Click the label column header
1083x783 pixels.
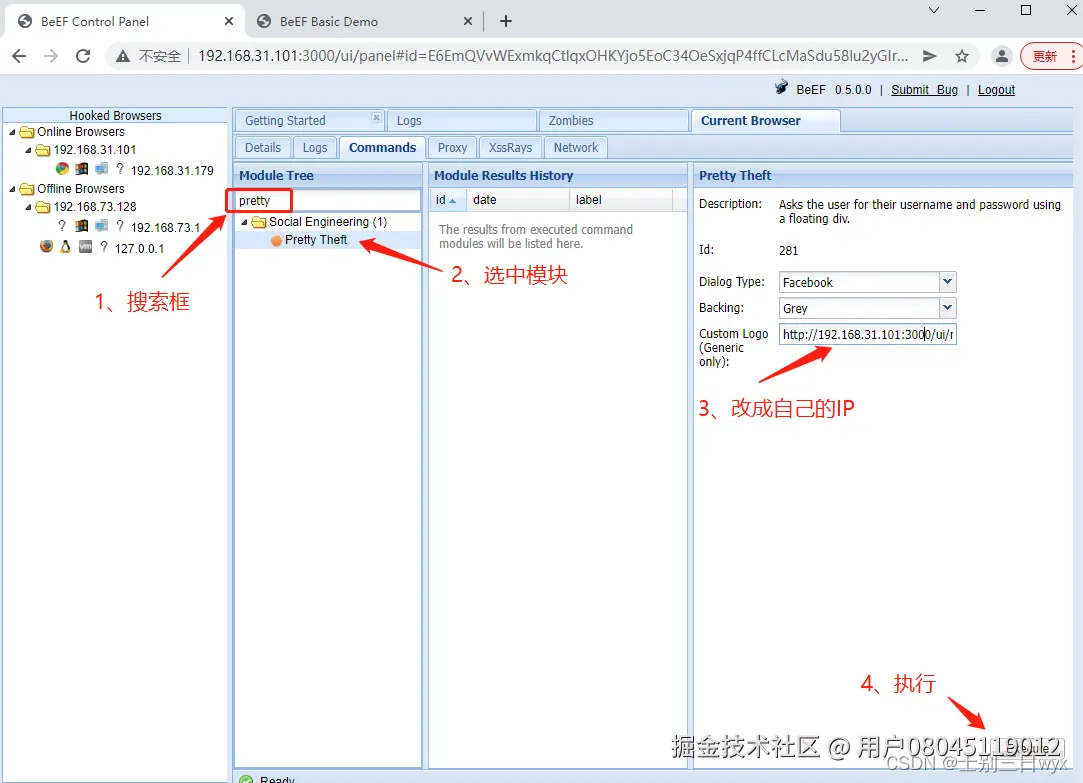pyautogui.click(x=621, y=200)
